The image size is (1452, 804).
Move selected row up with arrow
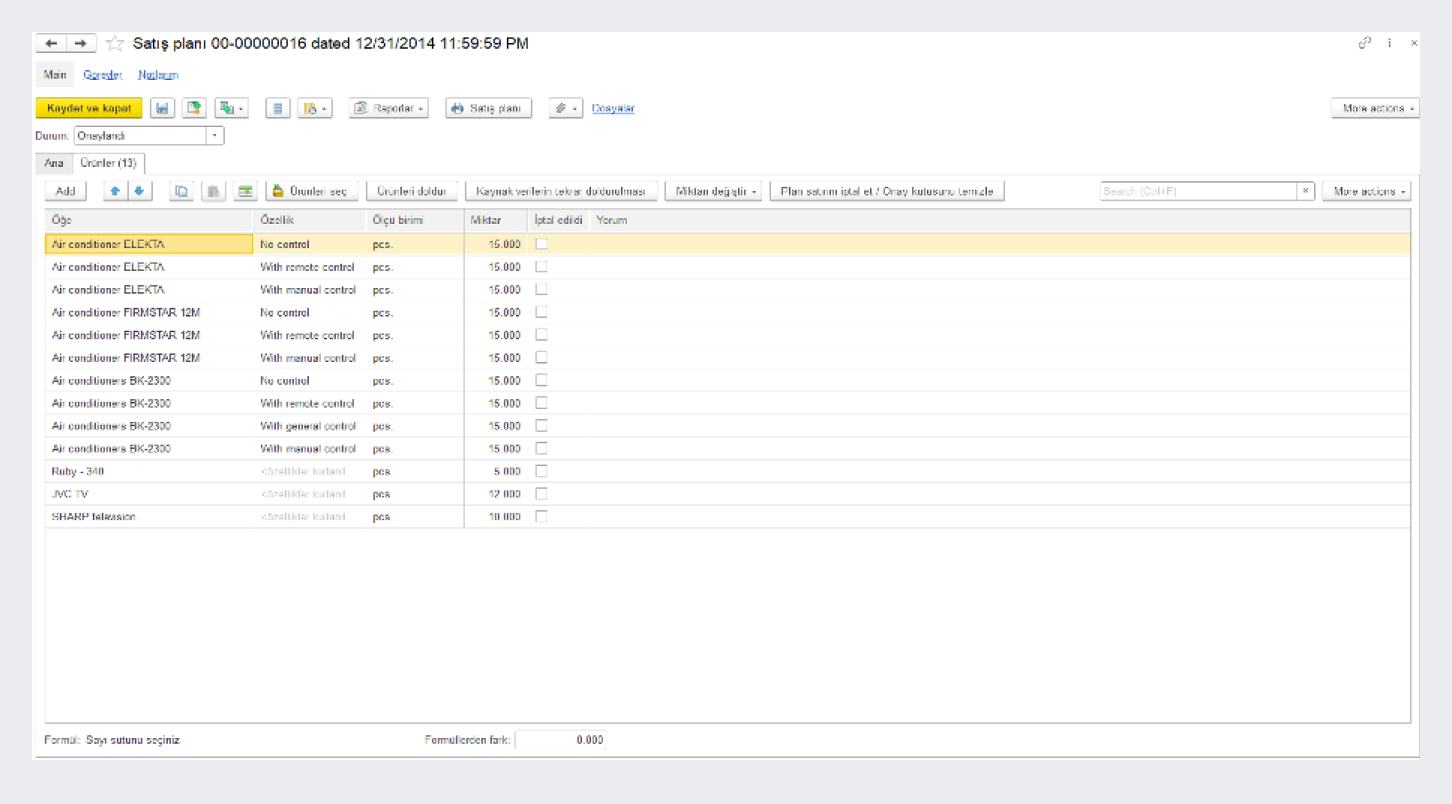click(116, 191)
